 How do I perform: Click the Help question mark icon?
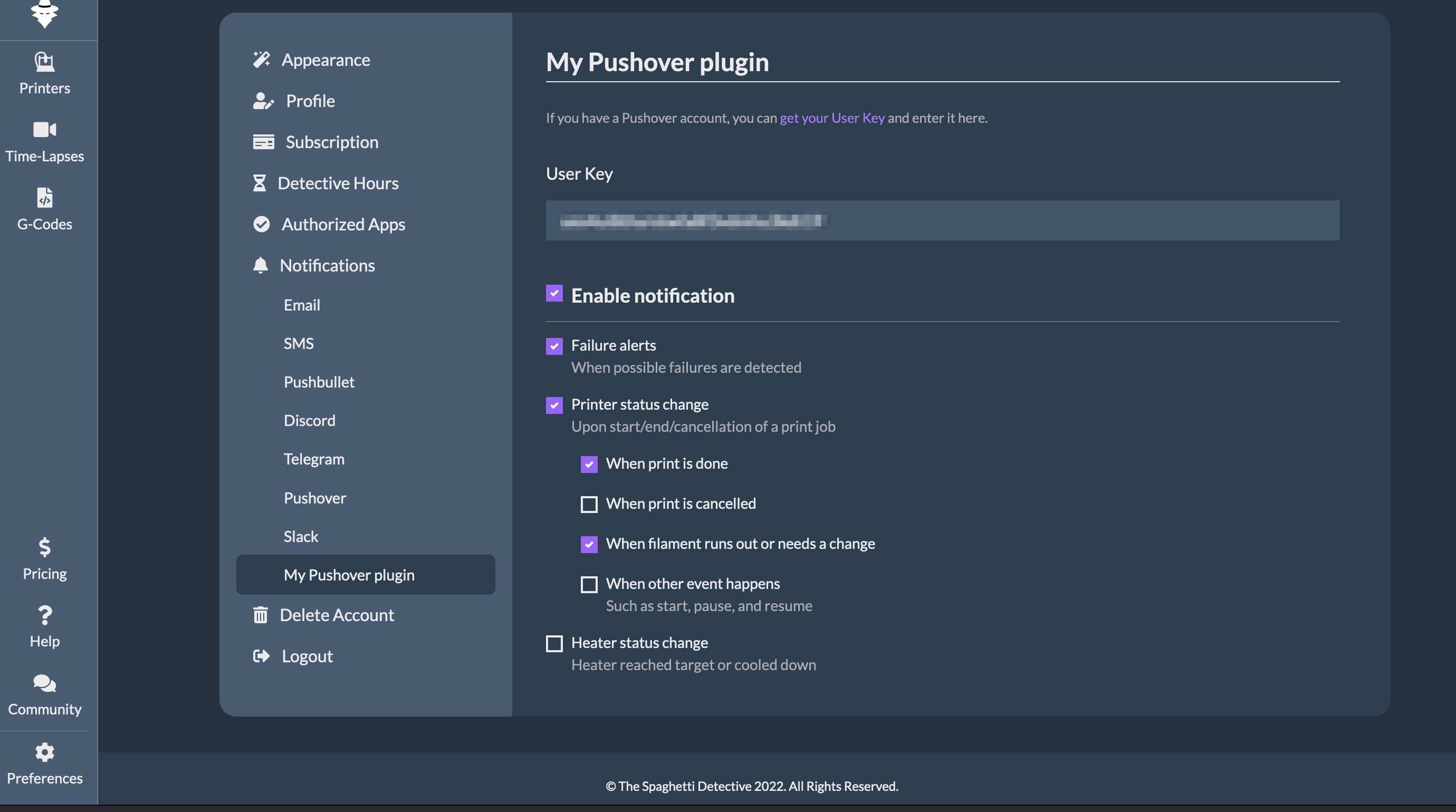45,615
